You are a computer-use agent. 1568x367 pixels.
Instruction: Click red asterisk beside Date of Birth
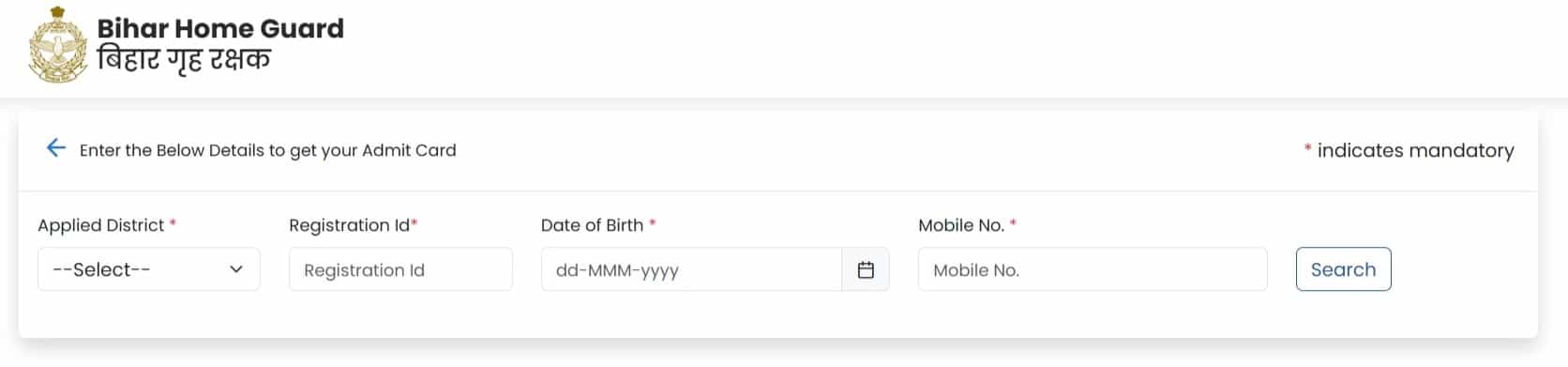[652, 223]
